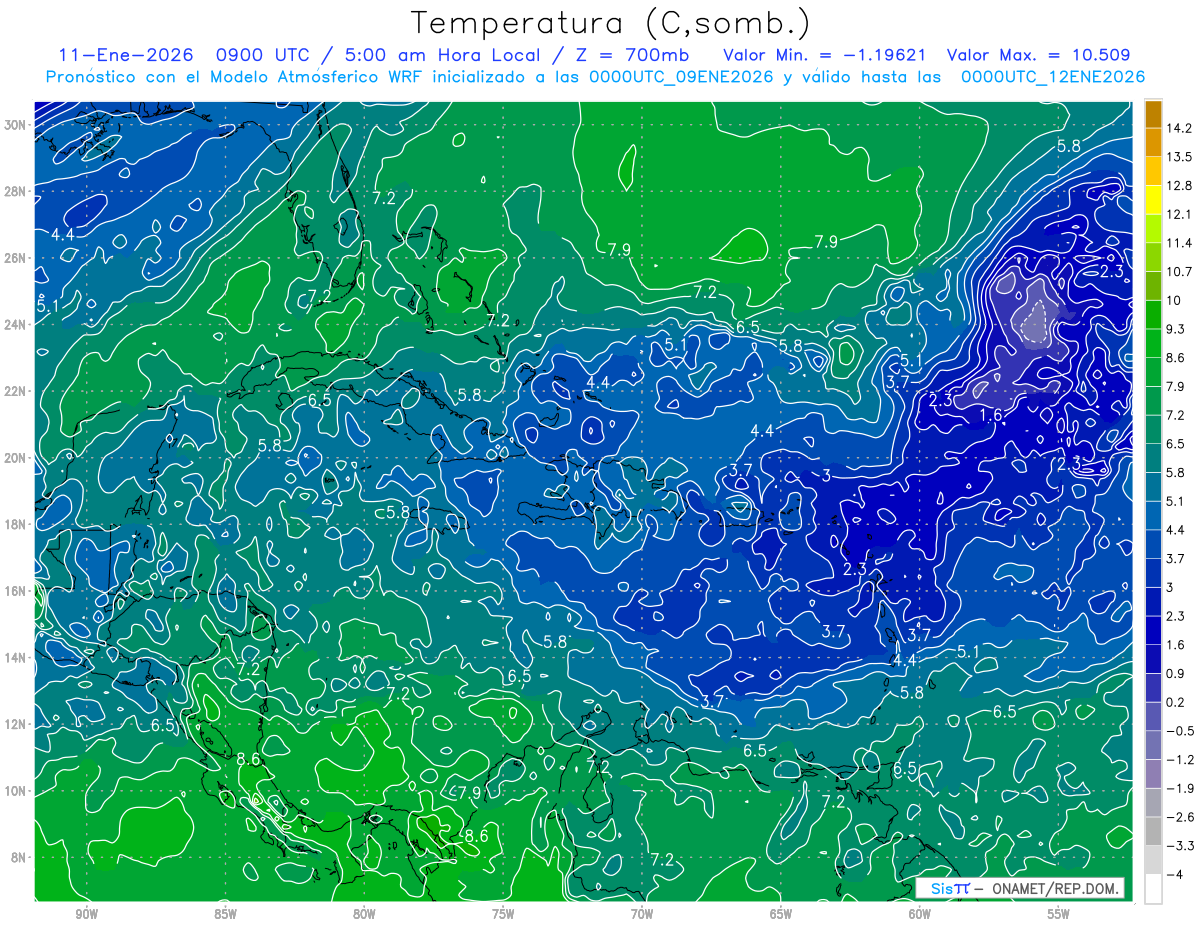Click the "65W" longitude axis label
The width and height of the screenshot is (1200, 927).
(x=781, y=914)
